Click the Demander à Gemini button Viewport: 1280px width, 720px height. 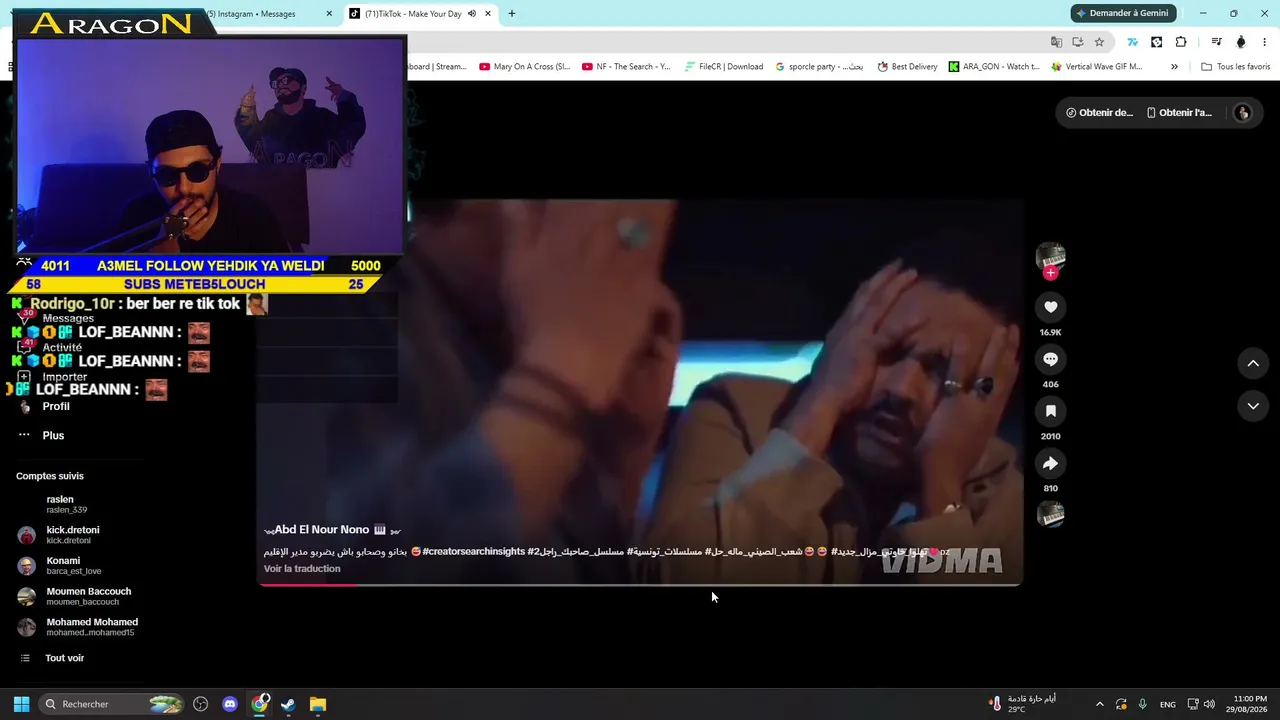(x=1123, y=13)
